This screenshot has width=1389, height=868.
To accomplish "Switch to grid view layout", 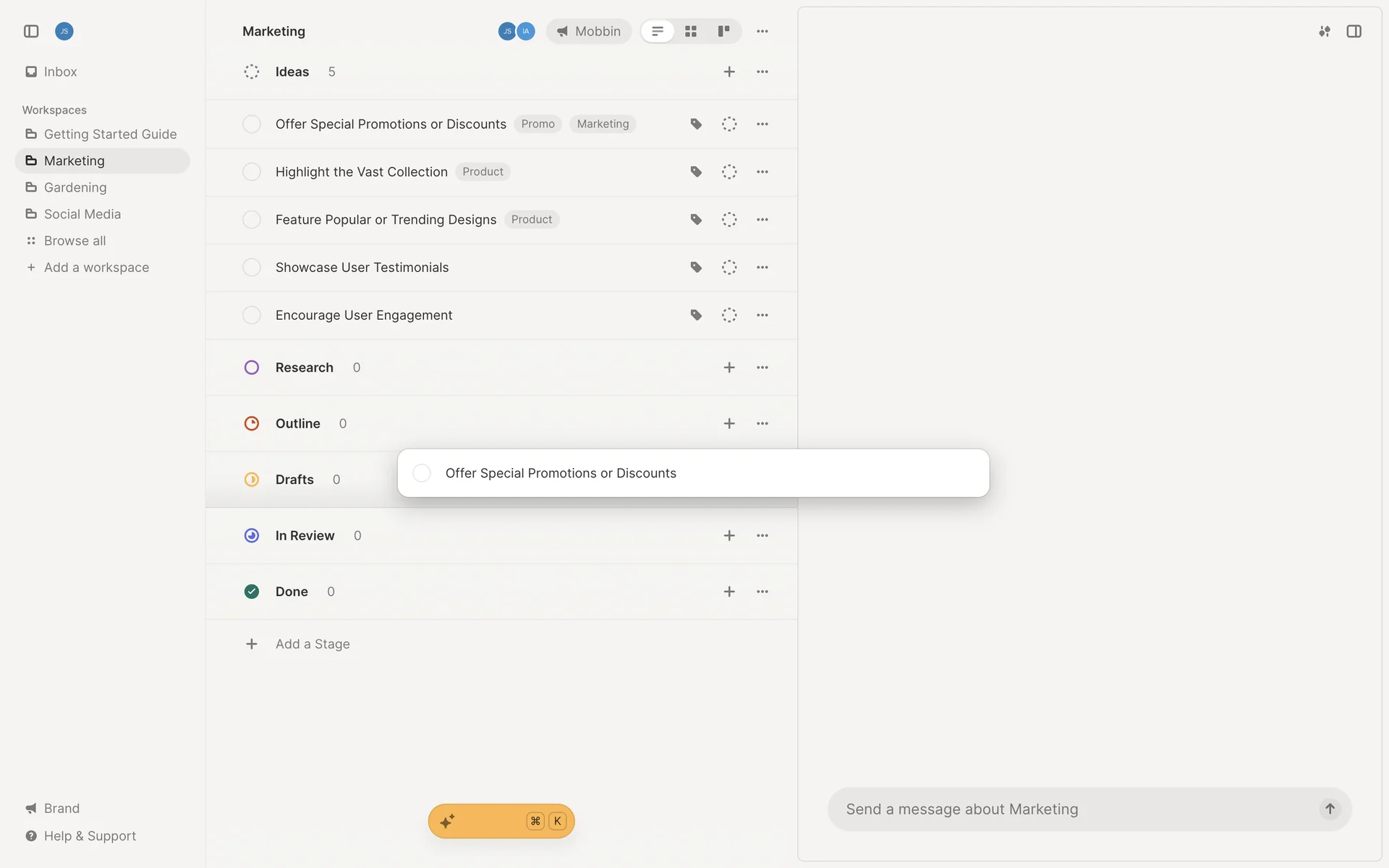I will pos(691,31).
